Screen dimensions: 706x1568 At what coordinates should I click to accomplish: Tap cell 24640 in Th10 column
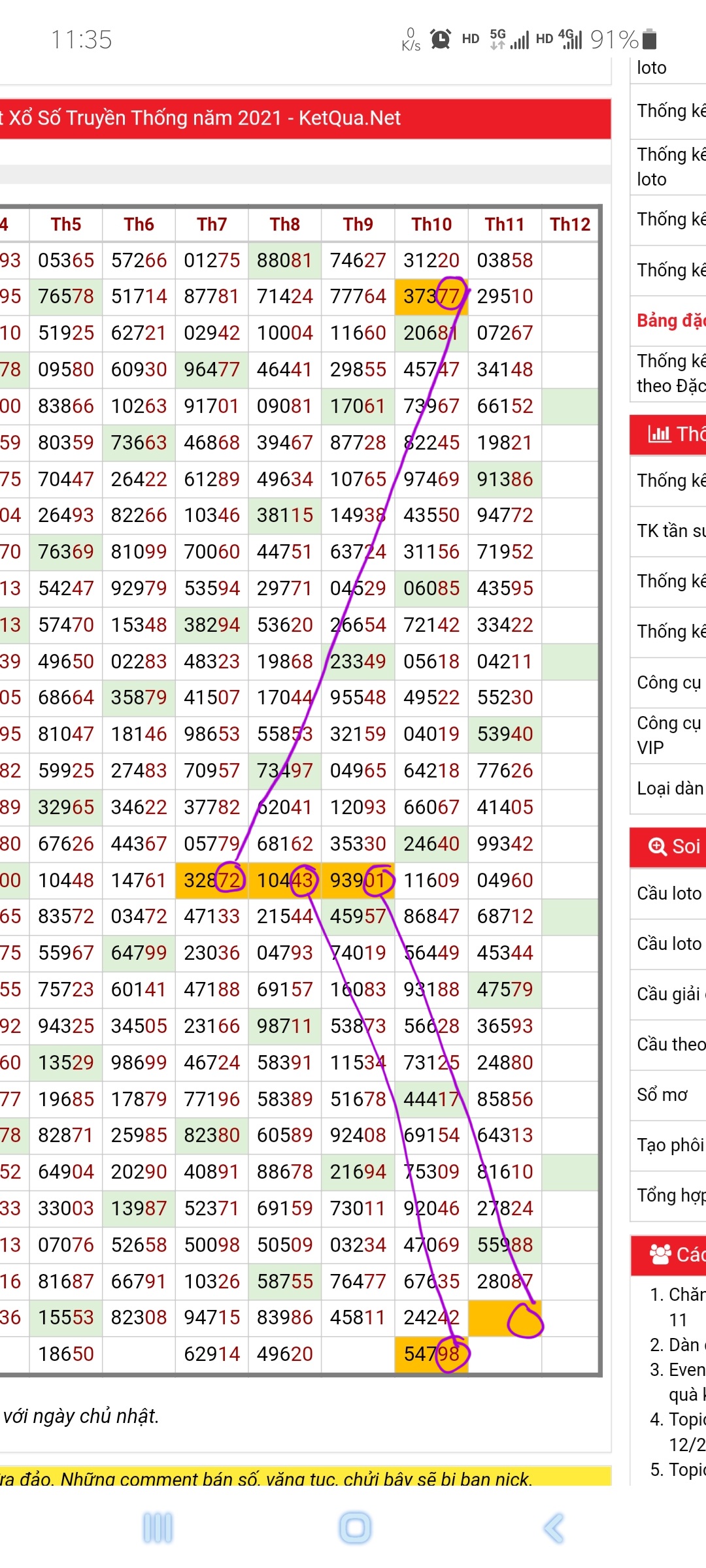pyautogui.click(x=431, y=843)
